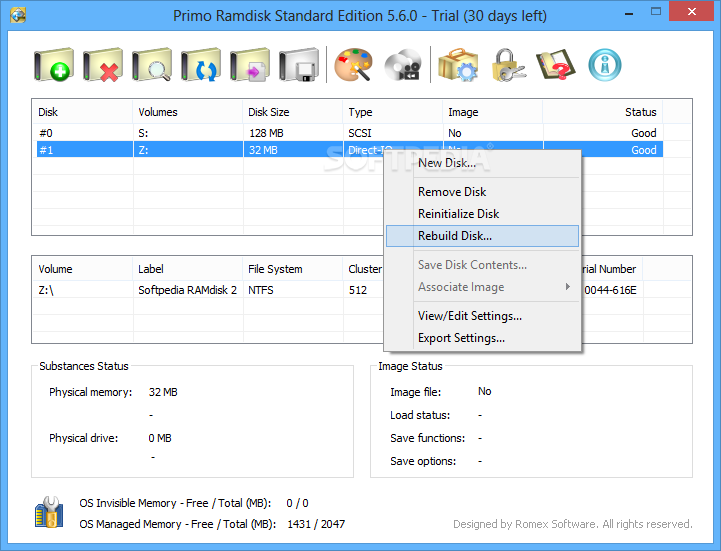Open the paint palette appearance icon

pyautogui.click(x=353, y=65)
